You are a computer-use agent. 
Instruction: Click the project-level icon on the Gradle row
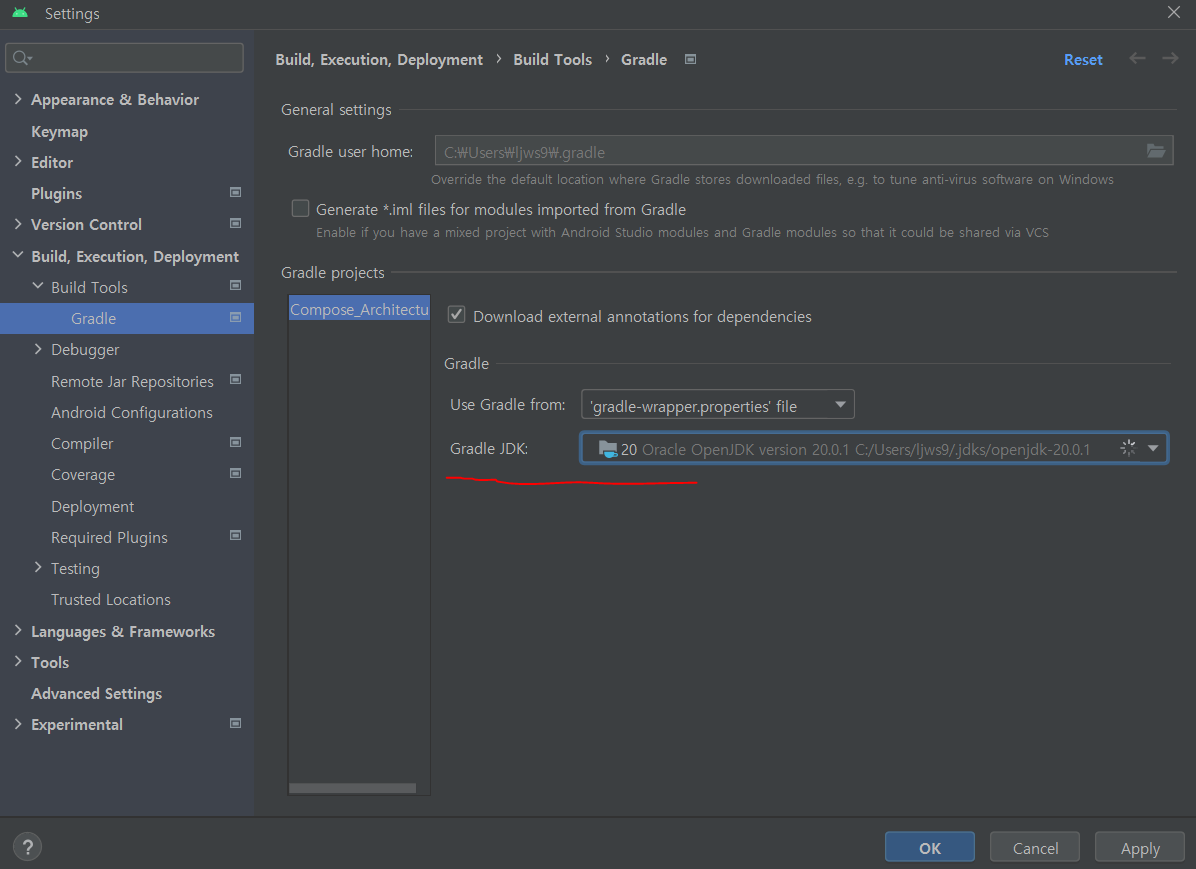236,317
